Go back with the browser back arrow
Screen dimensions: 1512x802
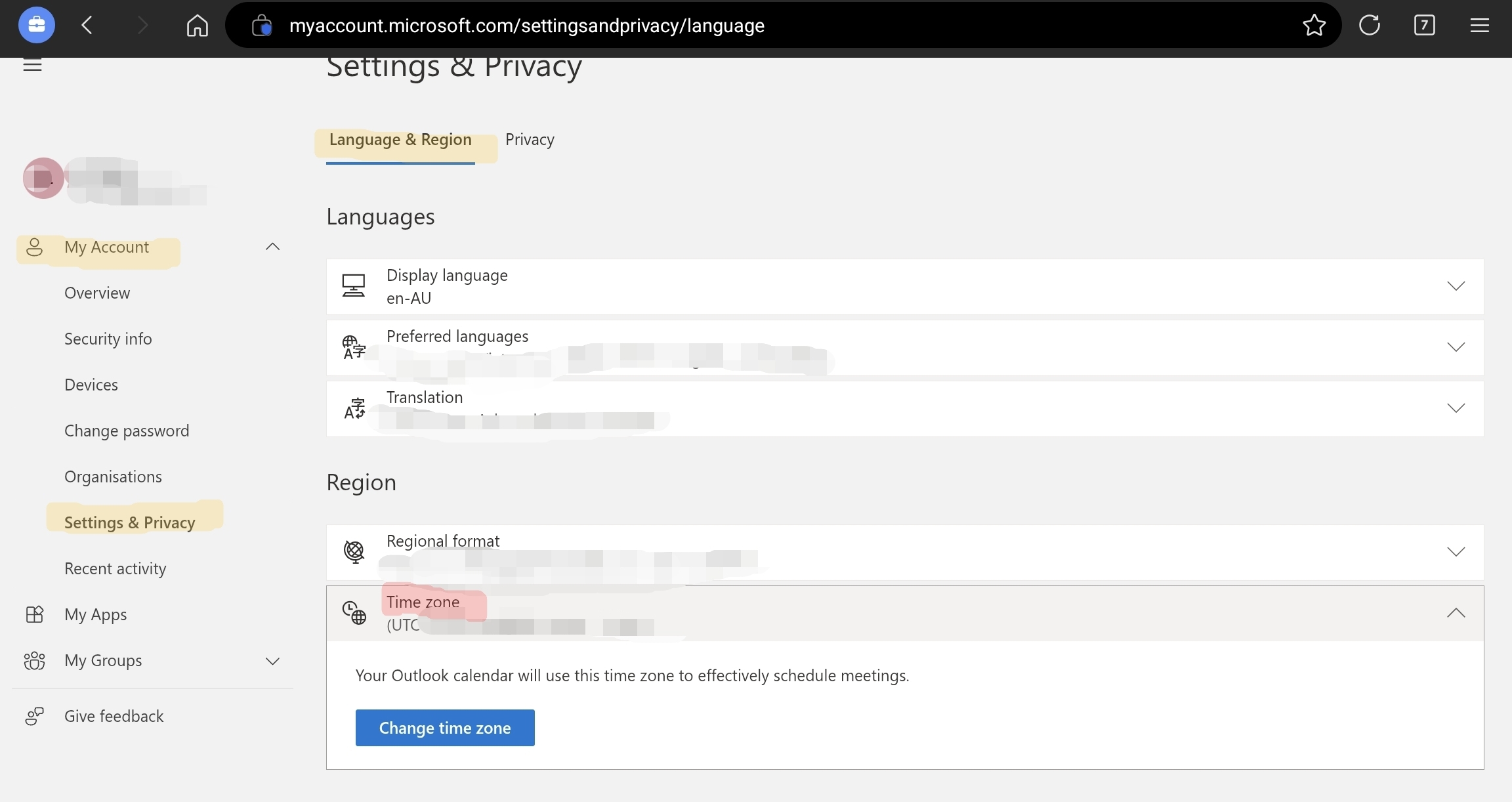coord(87,26)
